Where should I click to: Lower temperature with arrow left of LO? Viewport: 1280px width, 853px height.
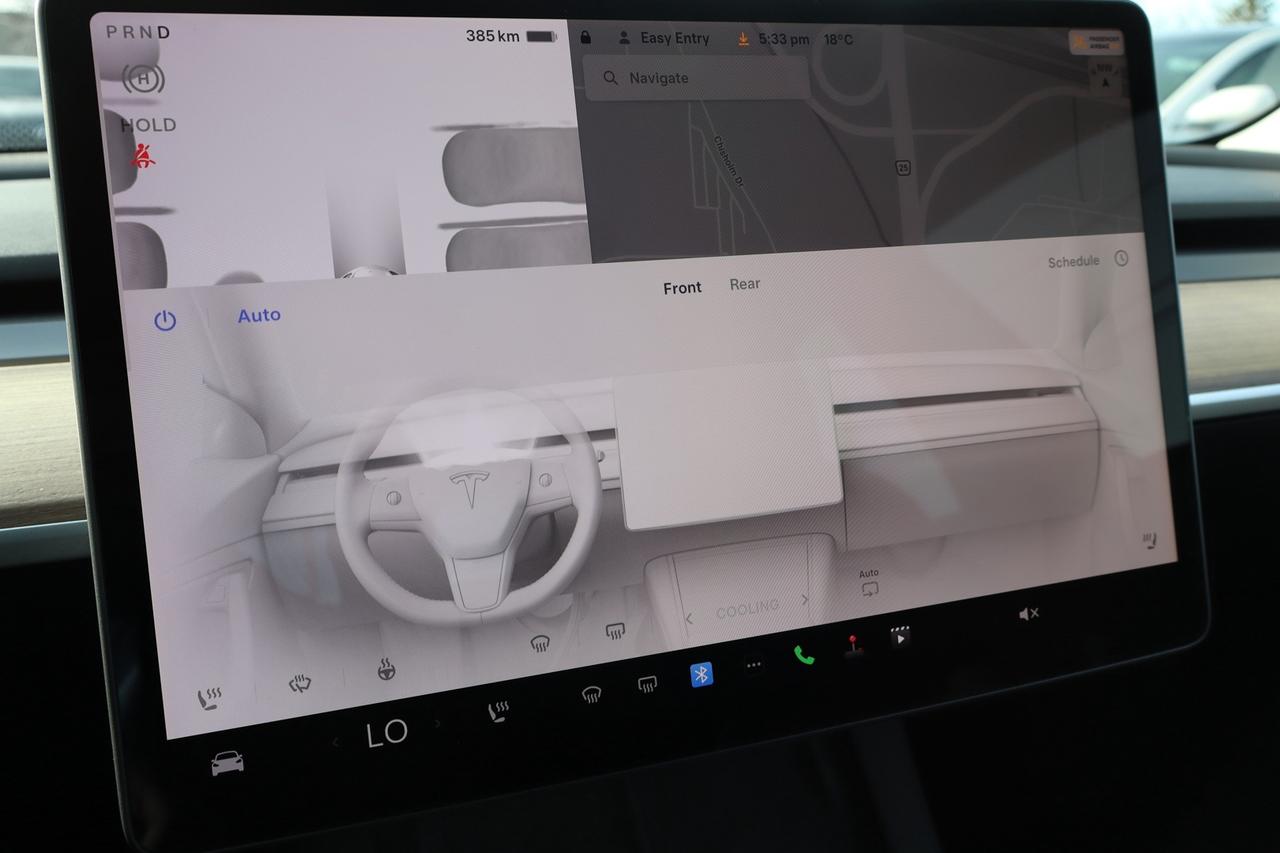(336, 741)
